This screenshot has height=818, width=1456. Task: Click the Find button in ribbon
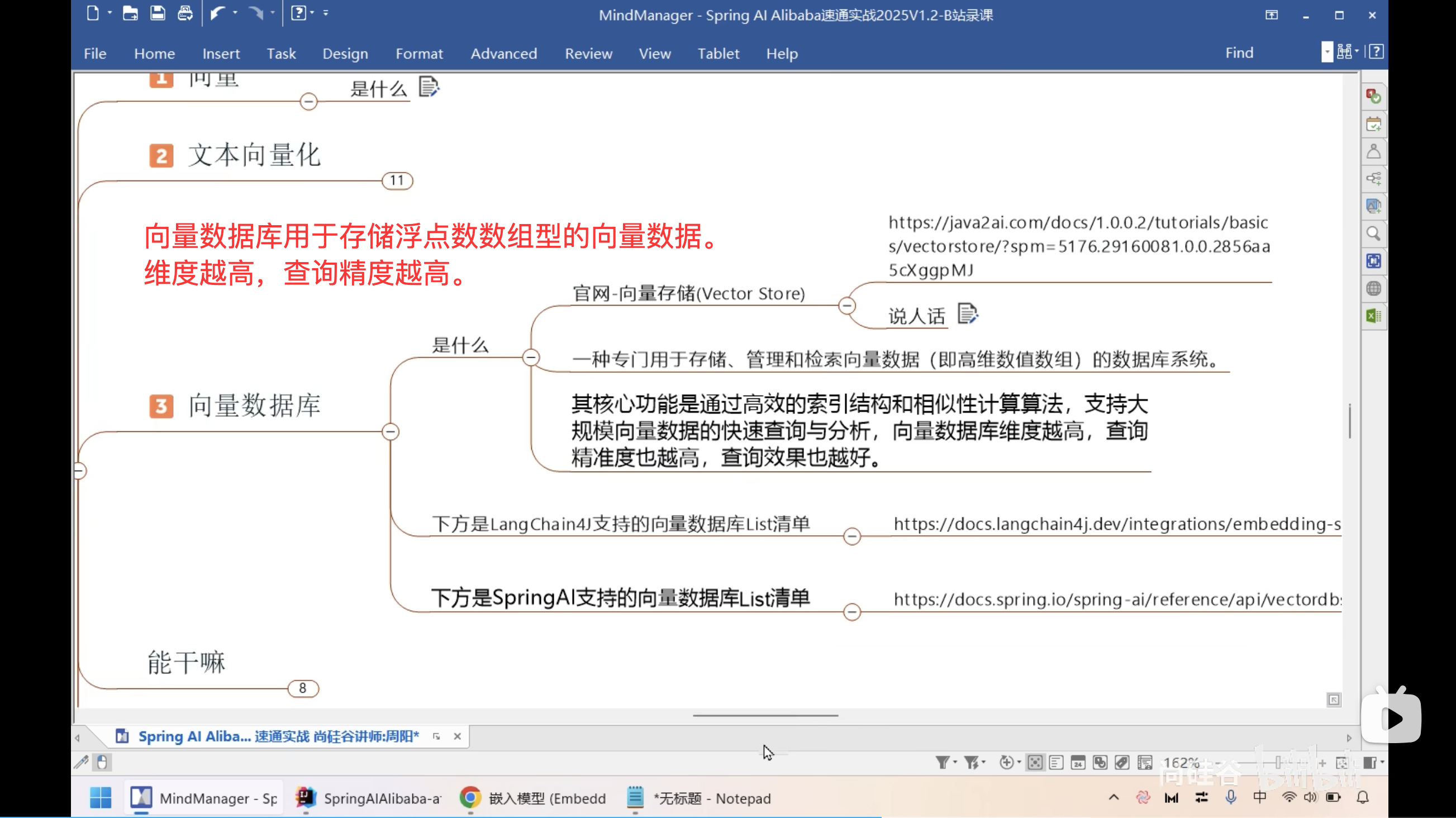click(1239, 52)
